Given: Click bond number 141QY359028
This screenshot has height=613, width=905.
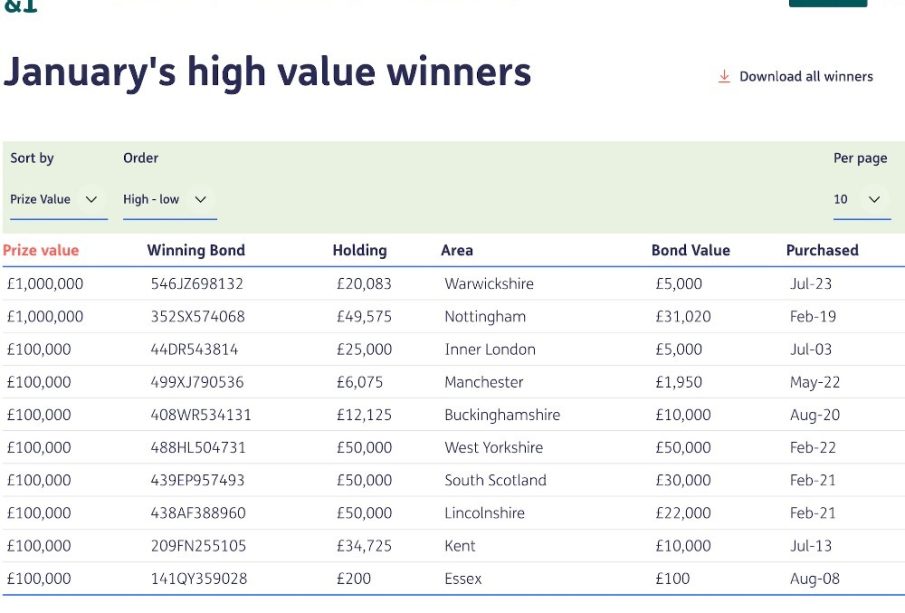Looking at the screenshot, I should (198, 579).
